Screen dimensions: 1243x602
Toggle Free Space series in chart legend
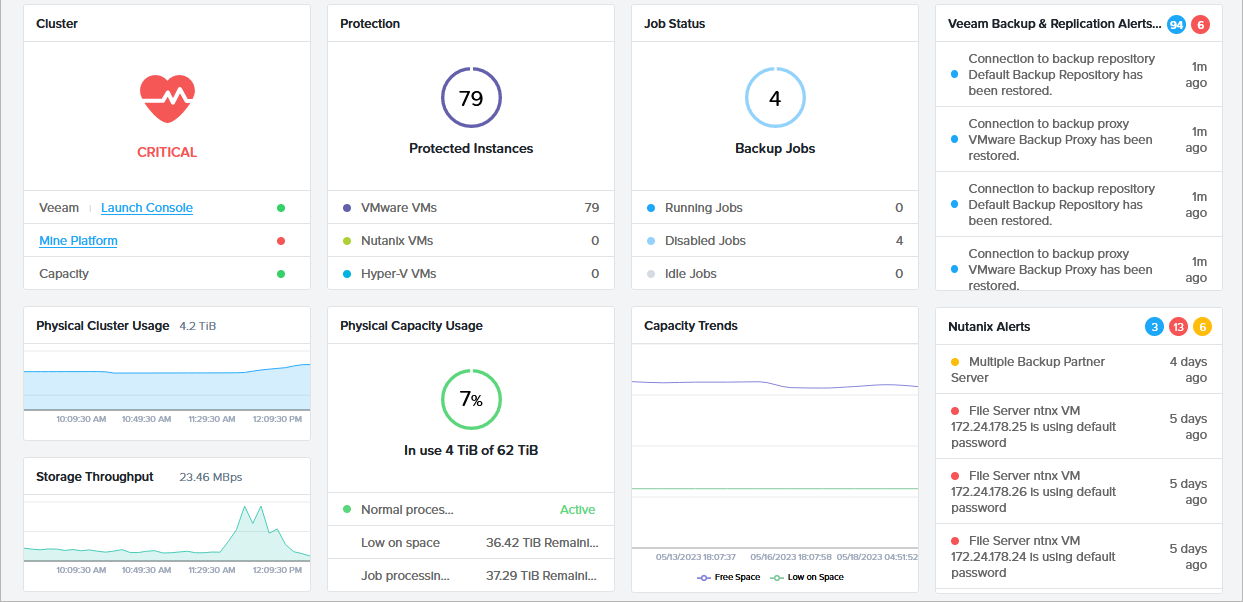(x=728, y=577)
